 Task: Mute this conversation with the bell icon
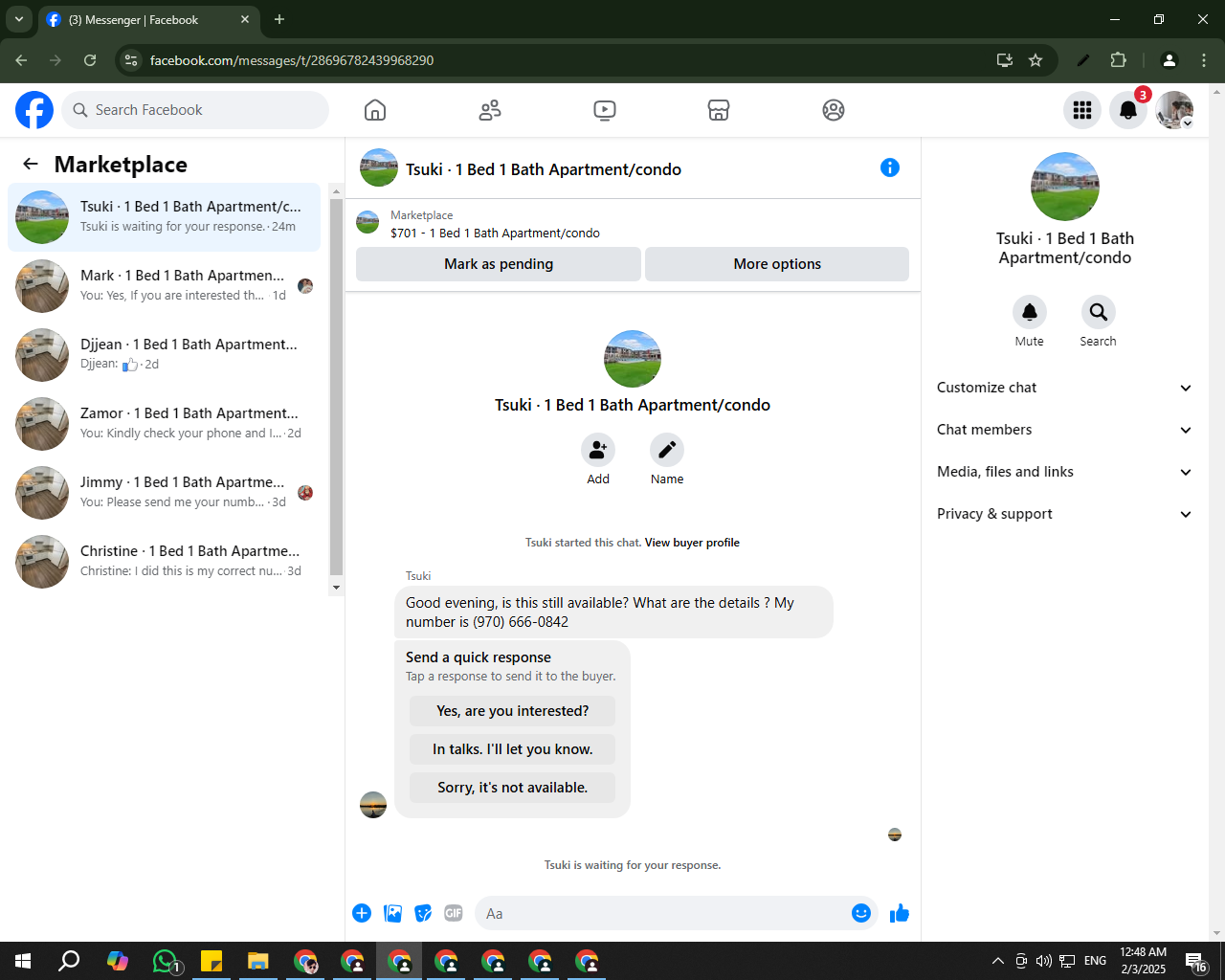[x=1030, y=312]
